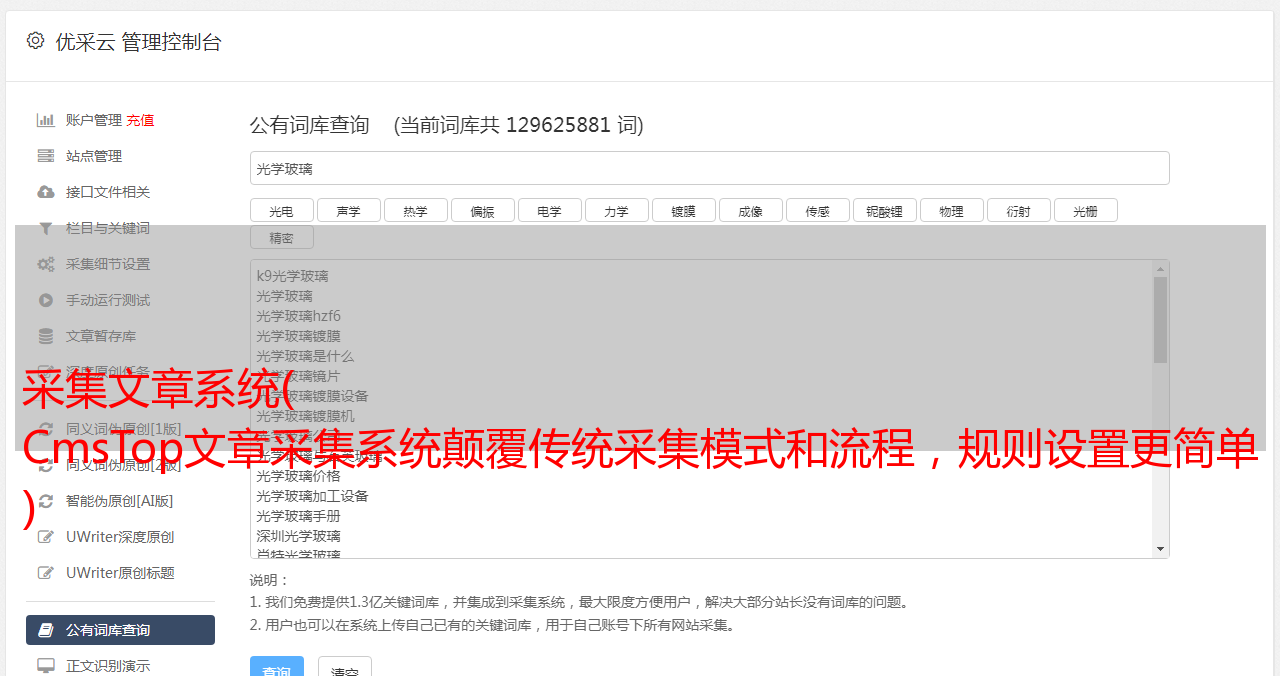Viewport: 1280px width, 676px height.
Task: Click the 传感 tag button
Action: [x=818, y=210]
